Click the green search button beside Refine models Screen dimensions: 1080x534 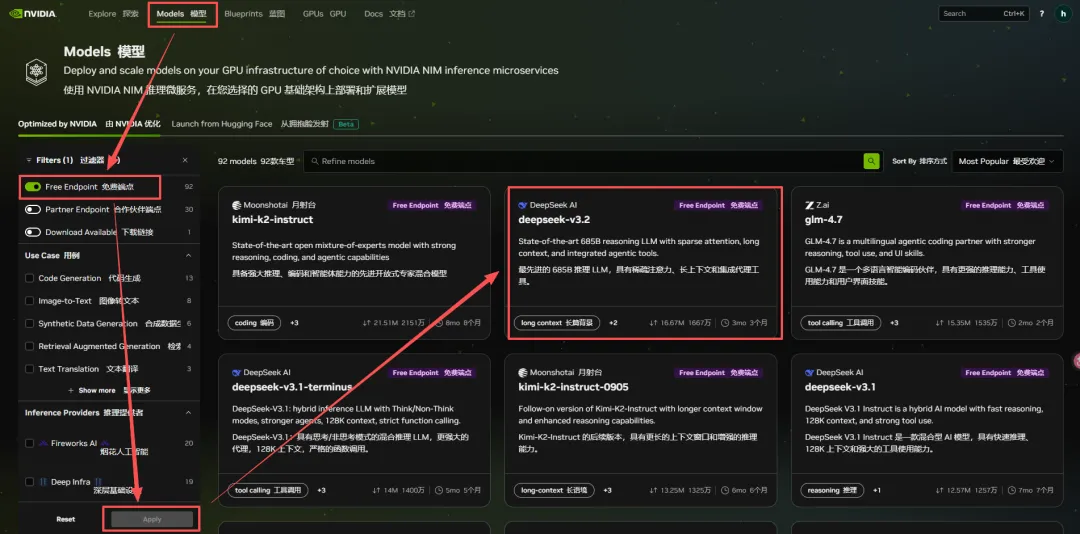click(x=872, y=161)
